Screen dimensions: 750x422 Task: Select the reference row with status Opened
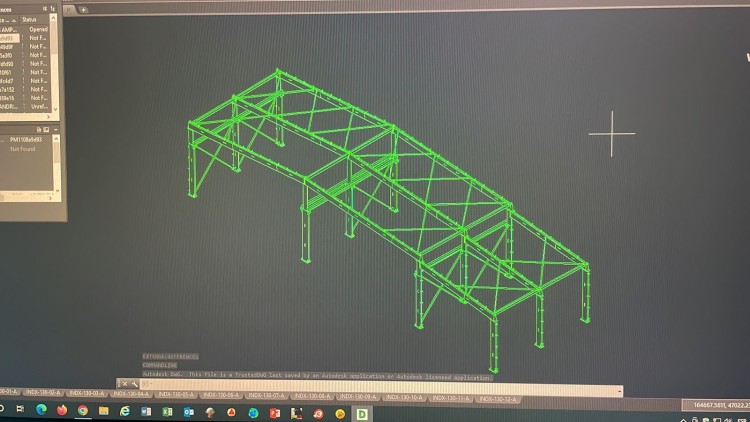(x=24, y=29)
